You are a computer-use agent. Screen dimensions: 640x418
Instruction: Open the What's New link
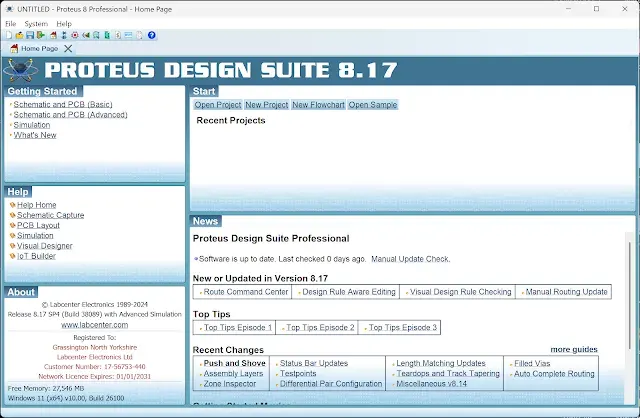click(x=35, y=135)
